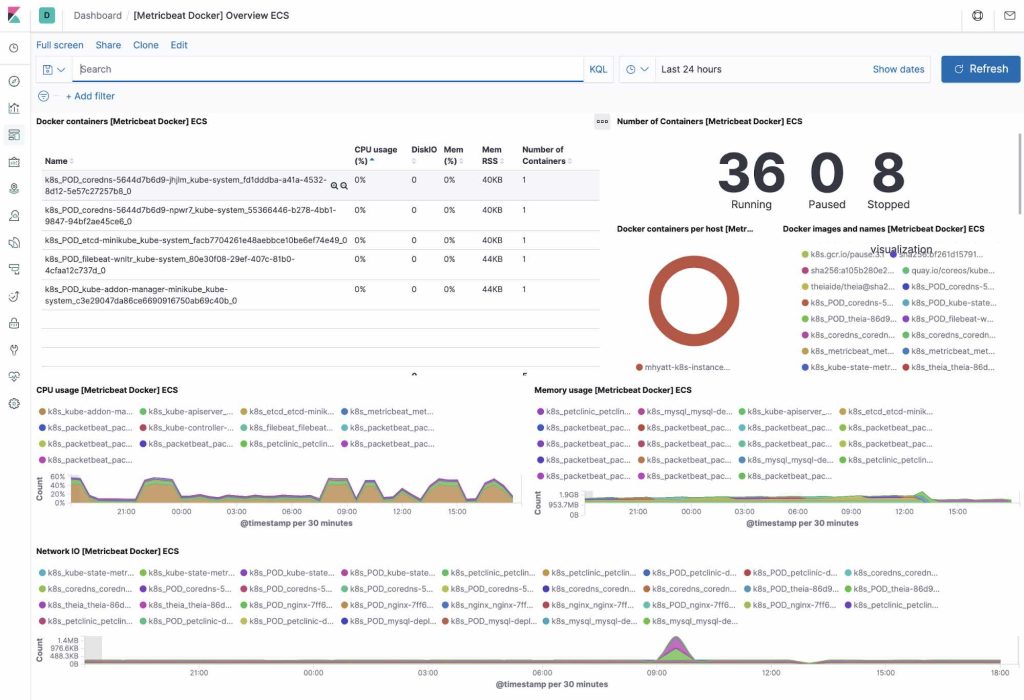
Task: Sort table by Name column
Action: pyautogui.click(x=59, y=161)
